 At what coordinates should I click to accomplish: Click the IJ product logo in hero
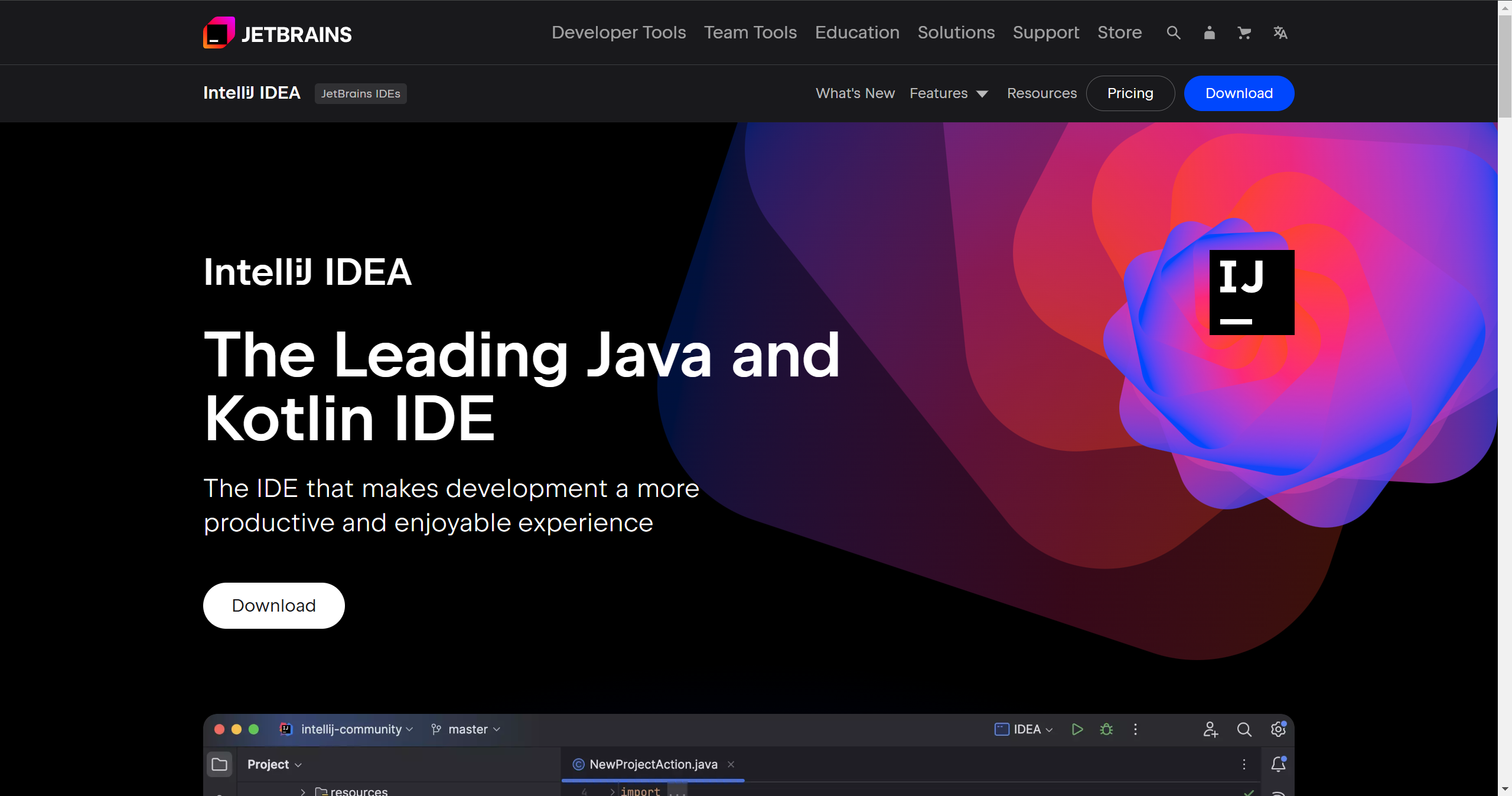(1252, 292)
